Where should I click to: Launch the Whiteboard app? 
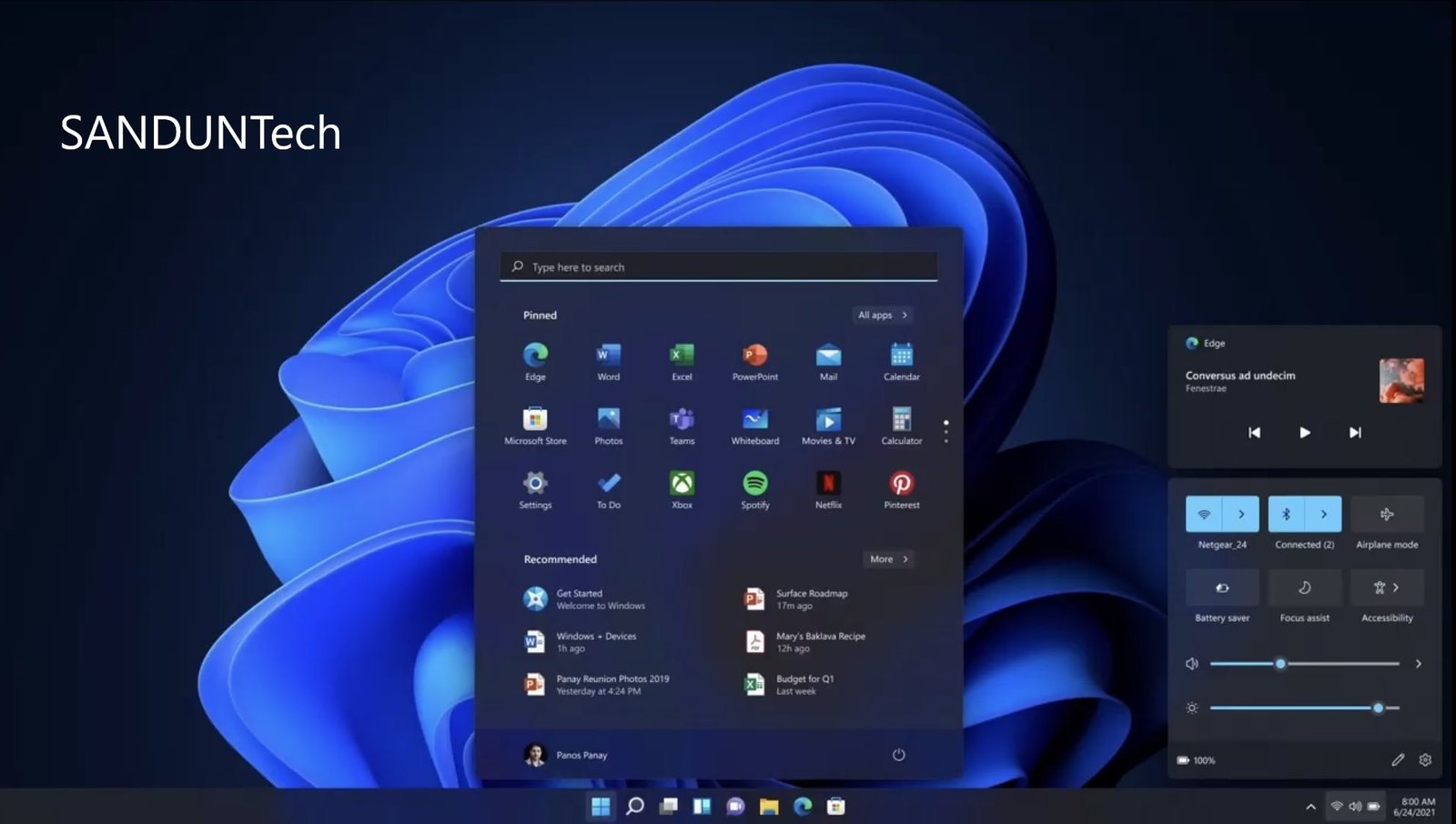tap(755, 426)
